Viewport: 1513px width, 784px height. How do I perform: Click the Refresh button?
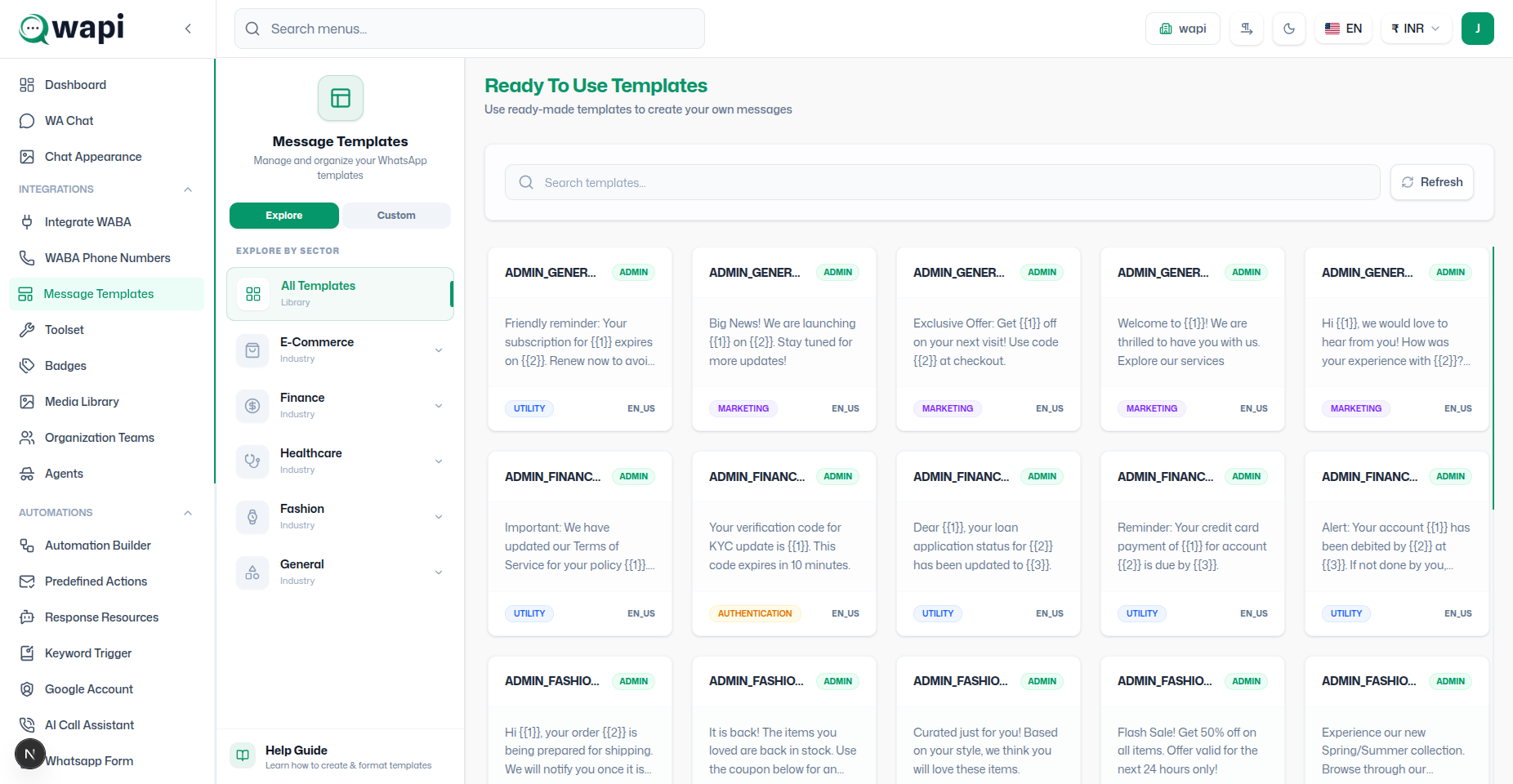click(1432, 182)
